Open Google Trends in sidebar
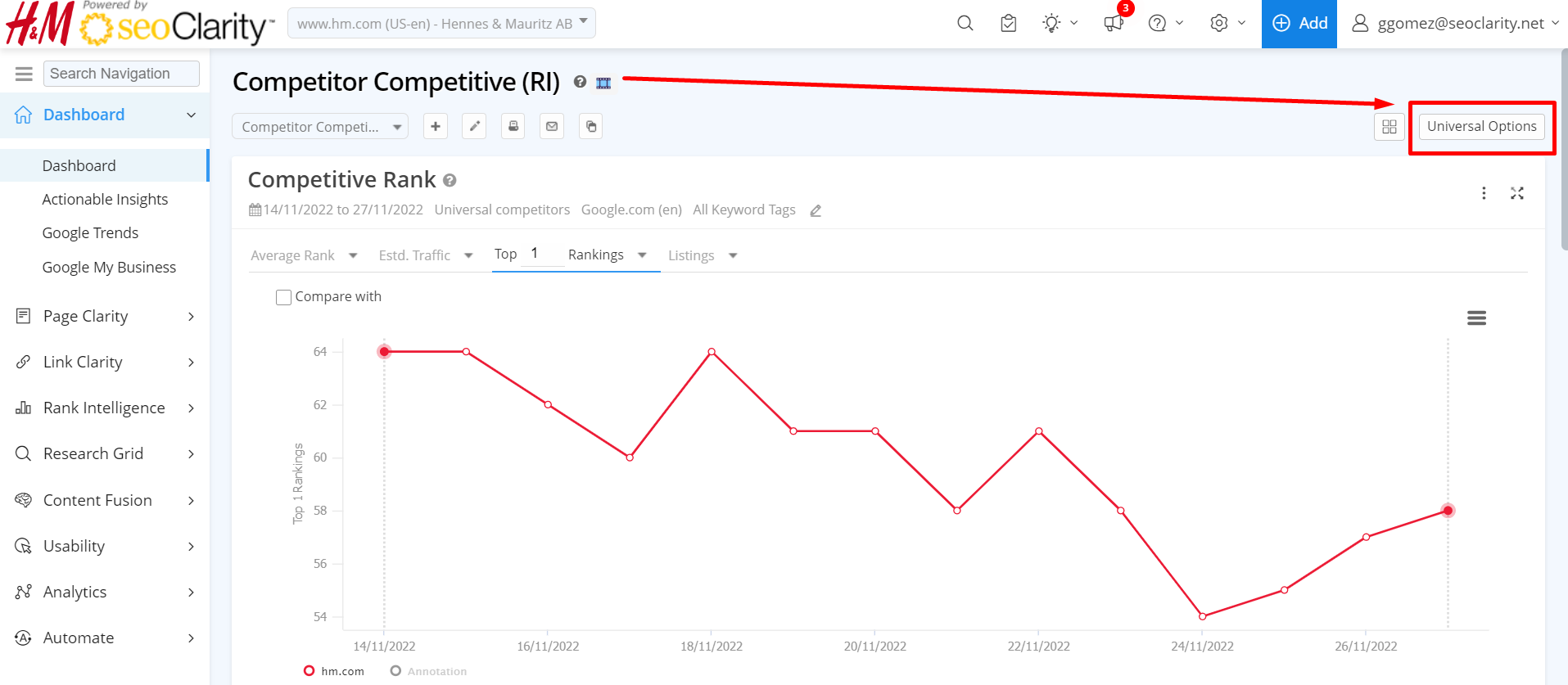The width and height of the screenshot is (1568, 685). click(x=90, y=233)
